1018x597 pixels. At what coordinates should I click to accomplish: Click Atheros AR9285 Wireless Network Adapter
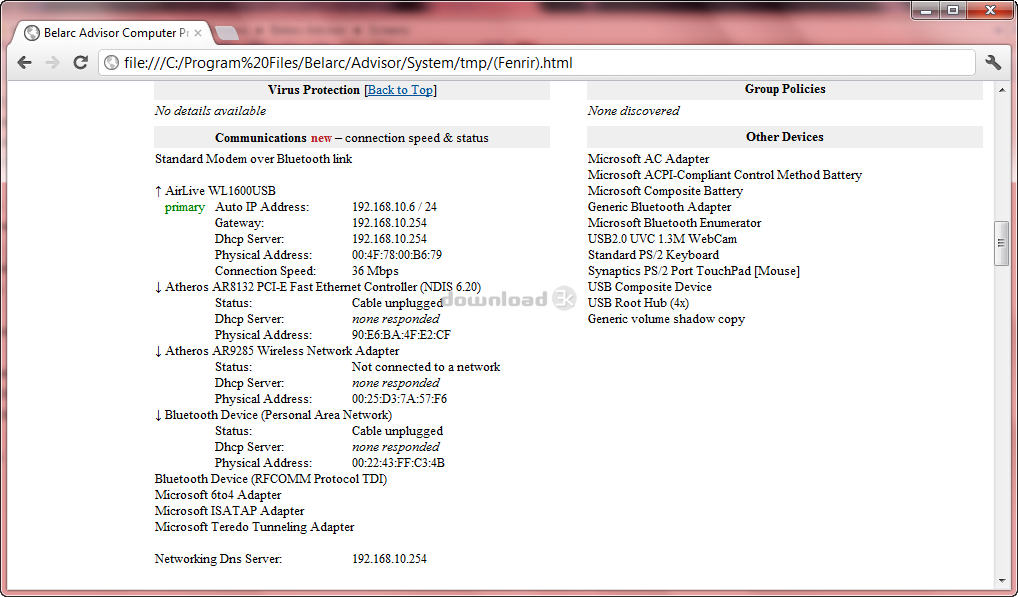[282, 351]
